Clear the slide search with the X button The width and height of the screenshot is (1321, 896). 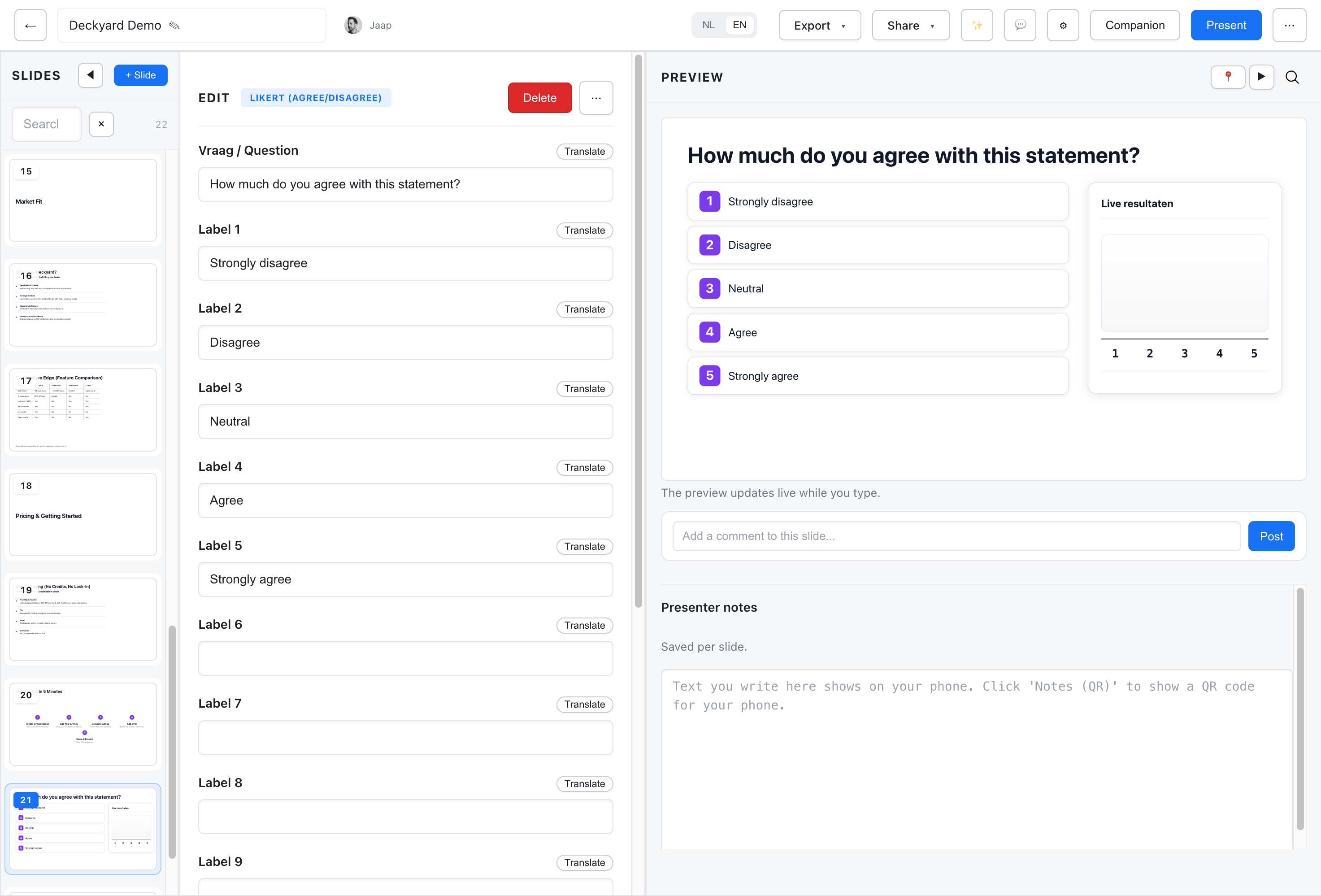[x=101, y=124]
